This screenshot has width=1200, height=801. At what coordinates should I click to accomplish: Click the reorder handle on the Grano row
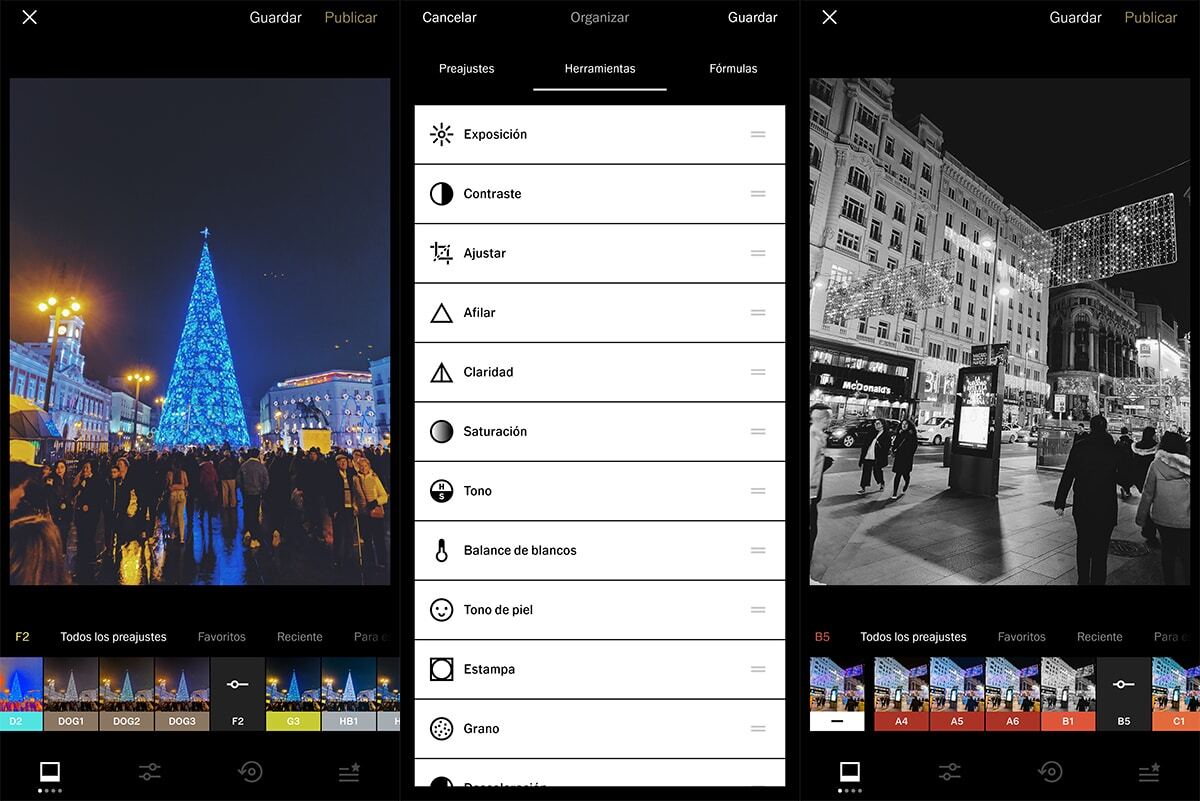click(x=758, y=729)
